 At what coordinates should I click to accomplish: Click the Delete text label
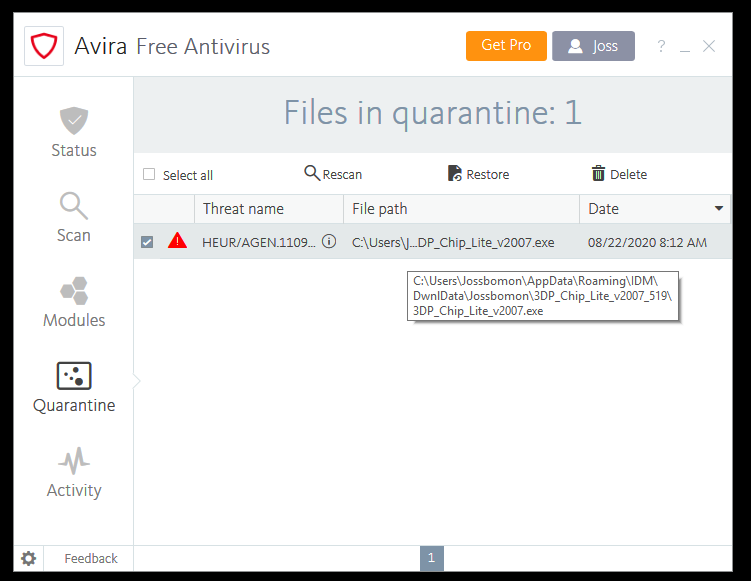click(x=628, y=174)
